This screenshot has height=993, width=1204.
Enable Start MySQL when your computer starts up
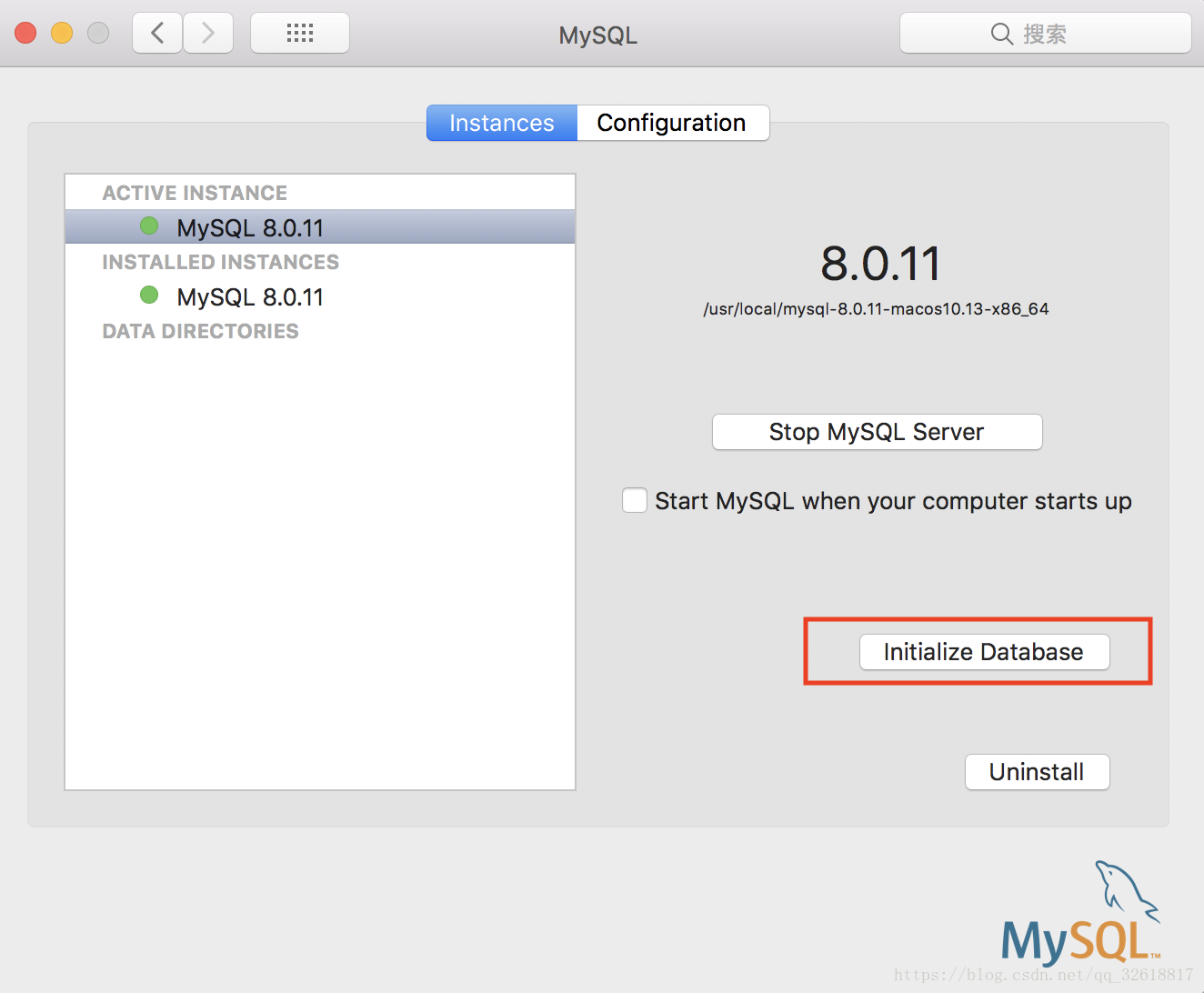click(635, 500)
